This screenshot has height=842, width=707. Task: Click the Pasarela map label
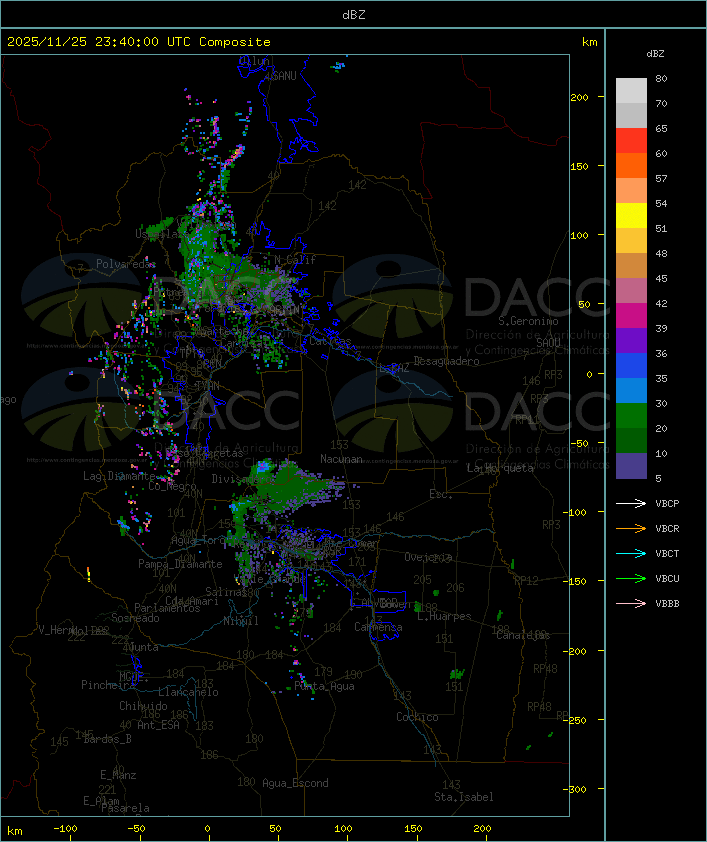(125, 808)
